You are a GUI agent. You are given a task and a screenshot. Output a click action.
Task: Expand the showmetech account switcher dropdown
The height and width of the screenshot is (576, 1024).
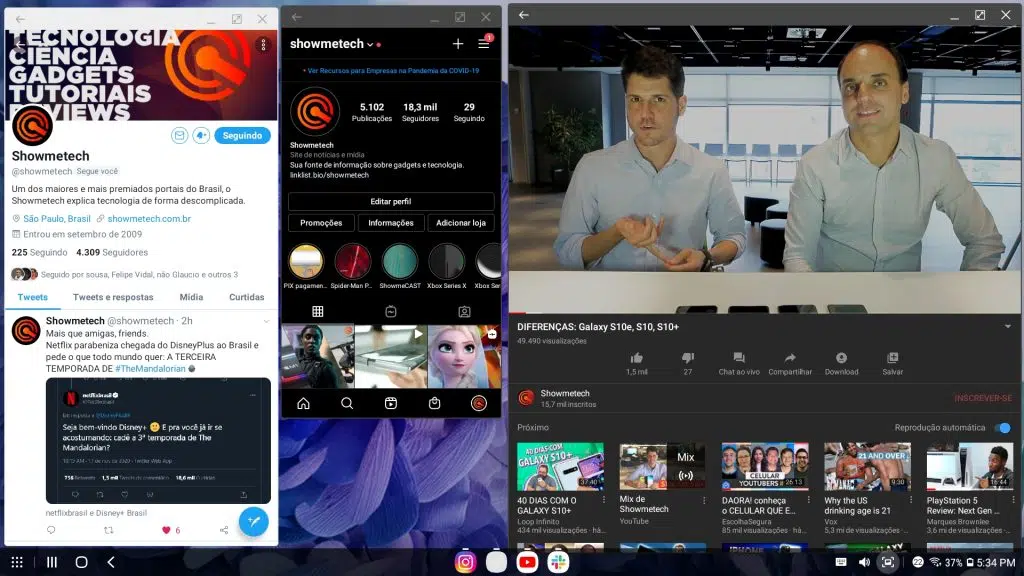click(x=370, y=45)
